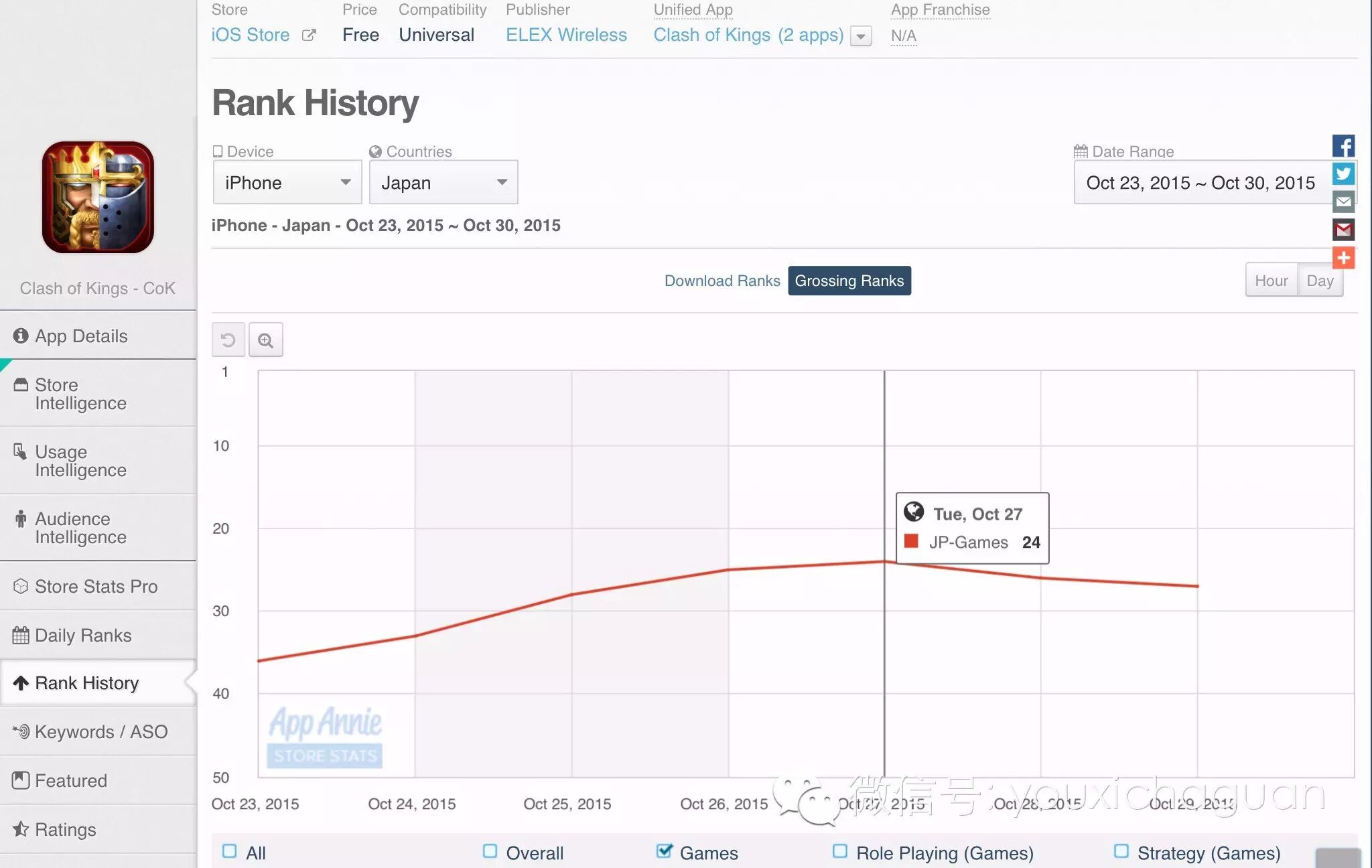This screenshot has height=868, width=1372.
Task: Click the orange plus share icon
Action: pos(1343,258)
